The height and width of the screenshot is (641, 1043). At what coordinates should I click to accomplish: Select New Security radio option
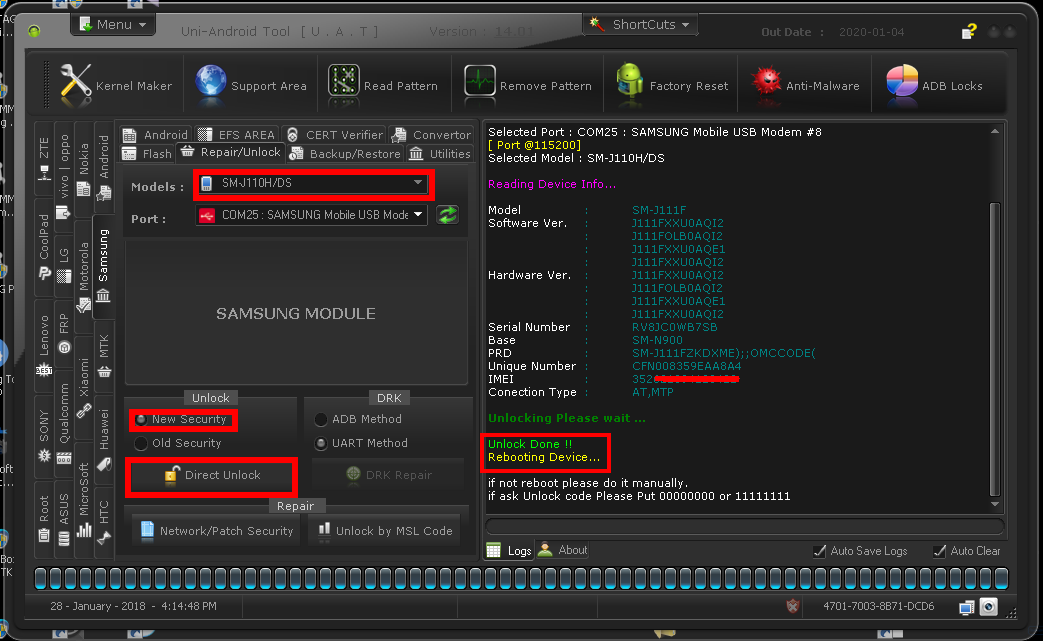click(x=181, y=419)
